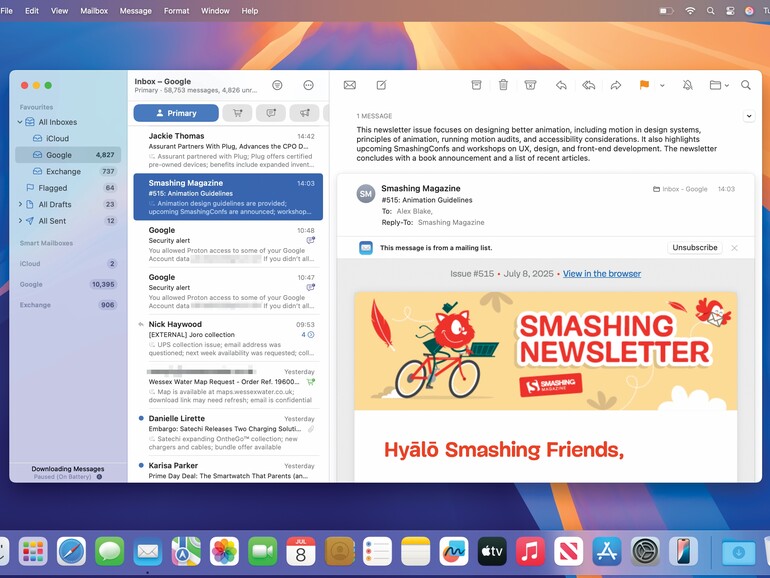This screenshot has height=578, width=770.
Task: Open the Mailbox menu
Action: click(94, 11)
